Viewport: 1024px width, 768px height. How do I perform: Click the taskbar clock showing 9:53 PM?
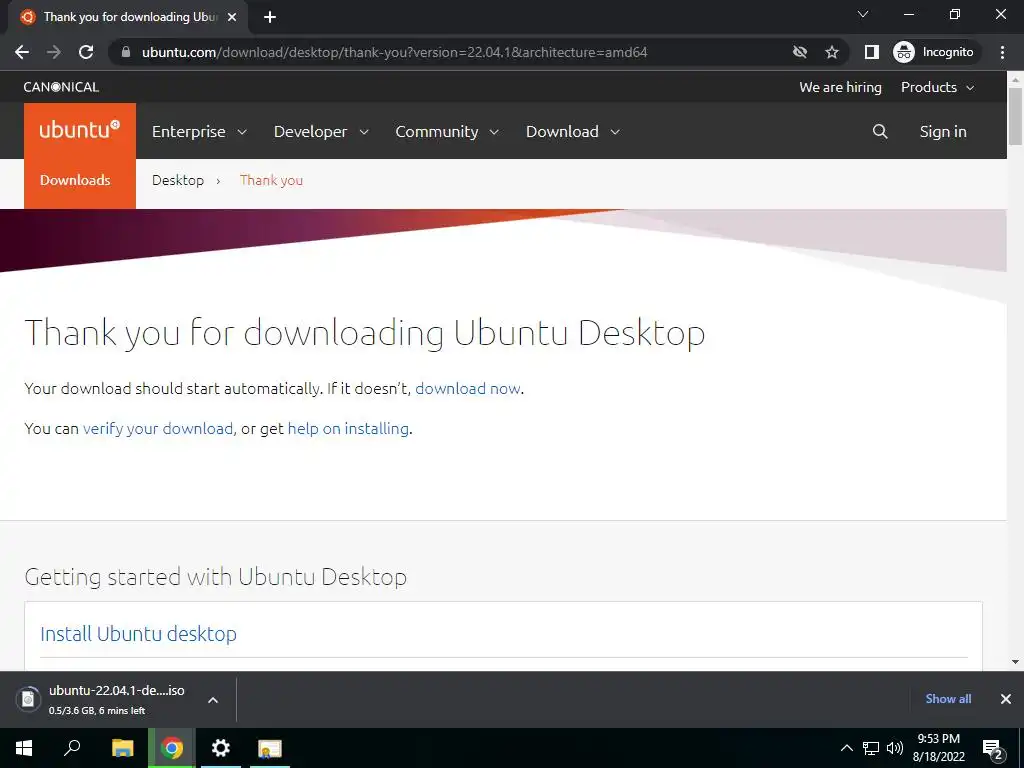click(938, 748)
